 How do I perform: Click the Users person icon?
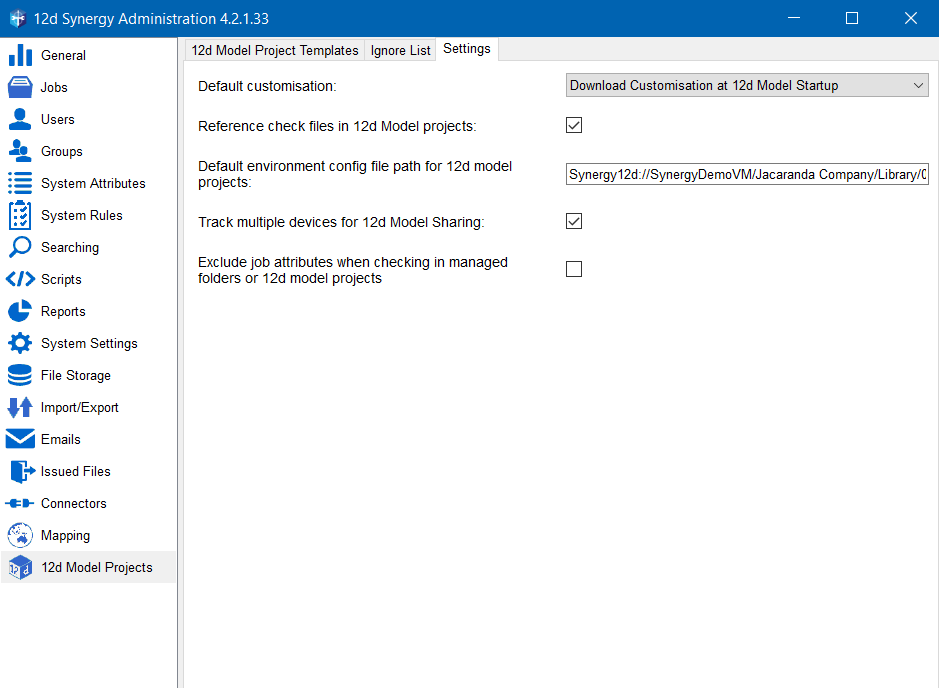(x=20, y=119)
